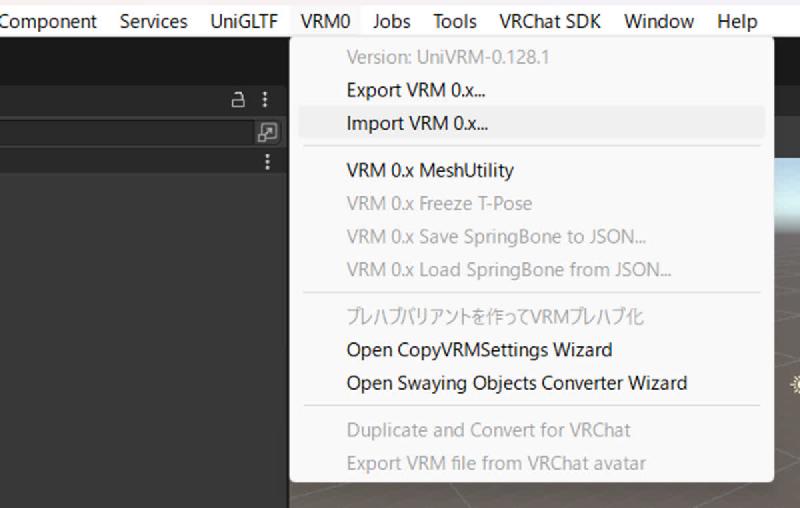The image size is (800, 508).
Task: Click the dark search field in the panel
Action: pyautogui.click(x=126, y=133)
